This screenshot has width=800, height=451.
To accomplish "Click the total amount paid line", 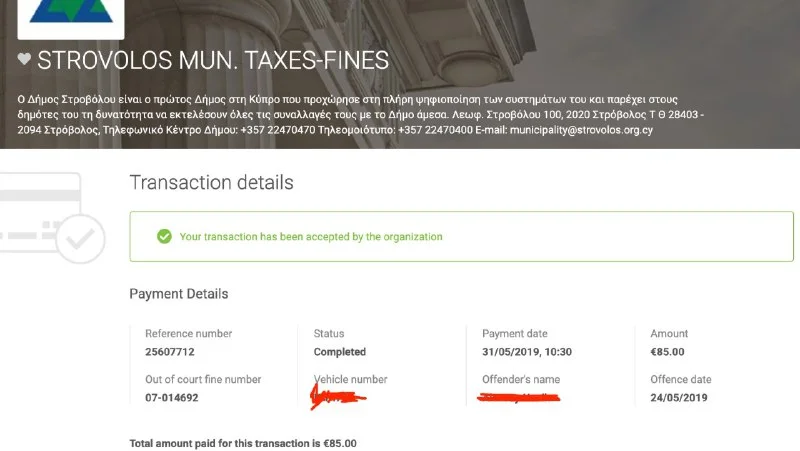I will [x=242, y=443].
